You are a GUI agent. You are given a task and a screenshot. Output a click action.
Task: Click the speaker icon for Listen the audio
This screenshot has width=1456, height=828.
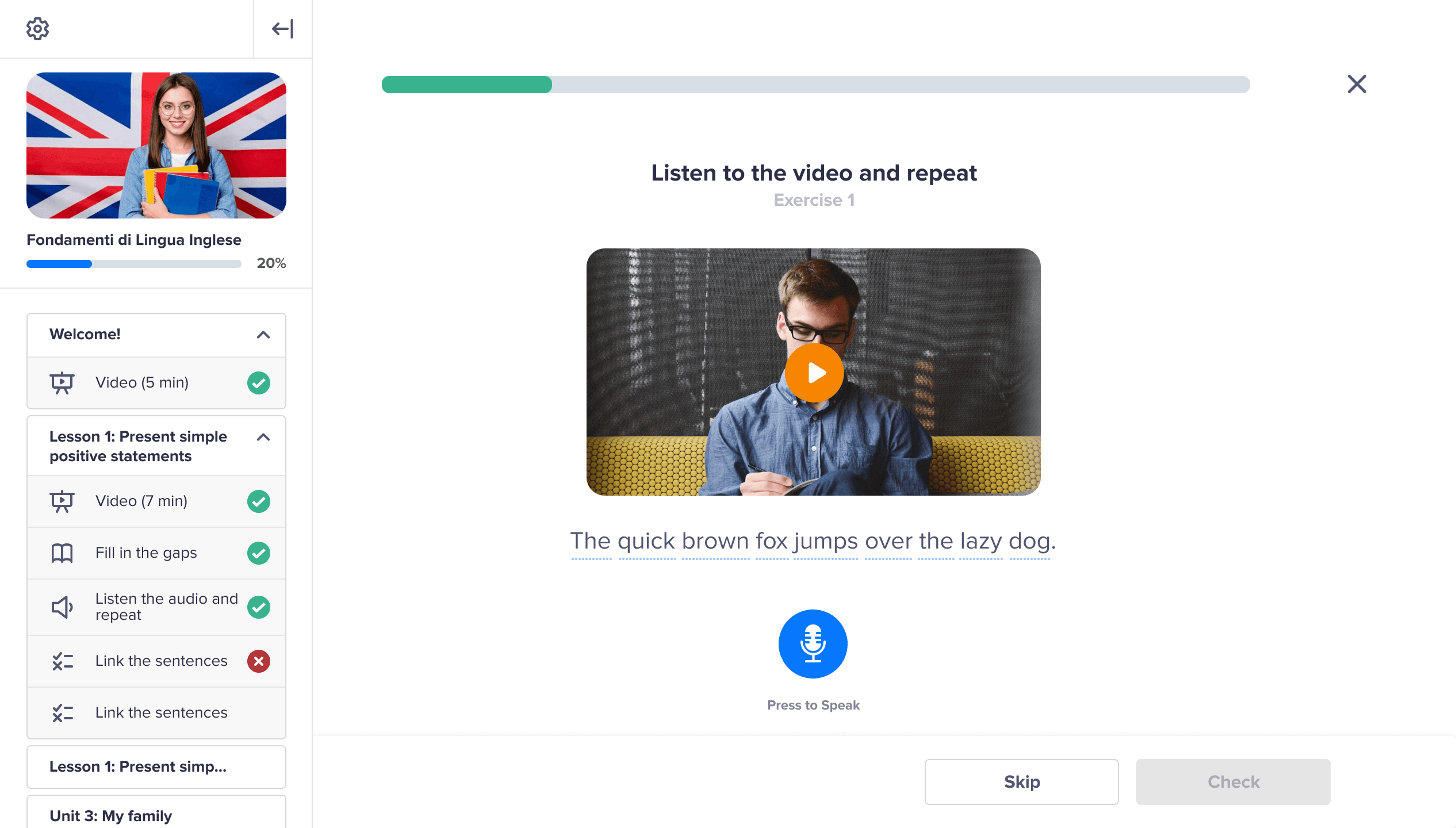coord(62,607)
